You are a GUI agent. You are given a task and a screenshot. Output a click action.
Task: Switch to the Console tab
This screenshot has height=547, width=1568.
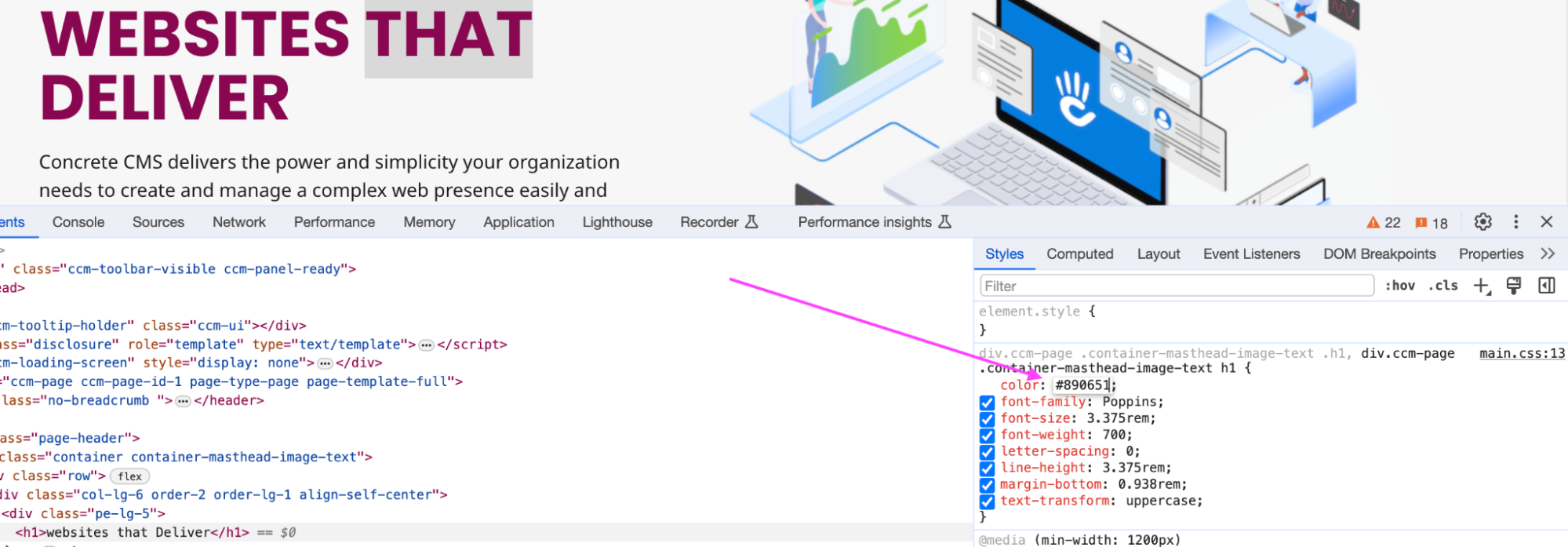pyautogui.click(x=78, y=222)
